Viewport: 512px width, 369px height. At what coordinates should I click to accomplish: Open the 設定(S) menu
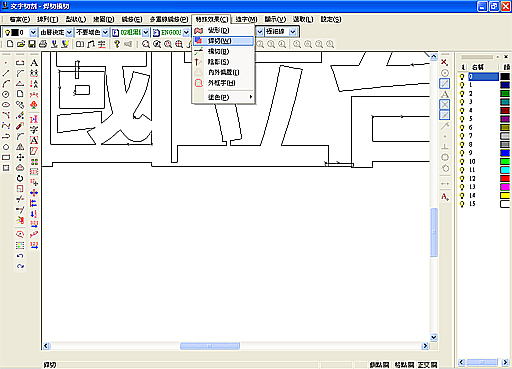[x=331, y=19]
